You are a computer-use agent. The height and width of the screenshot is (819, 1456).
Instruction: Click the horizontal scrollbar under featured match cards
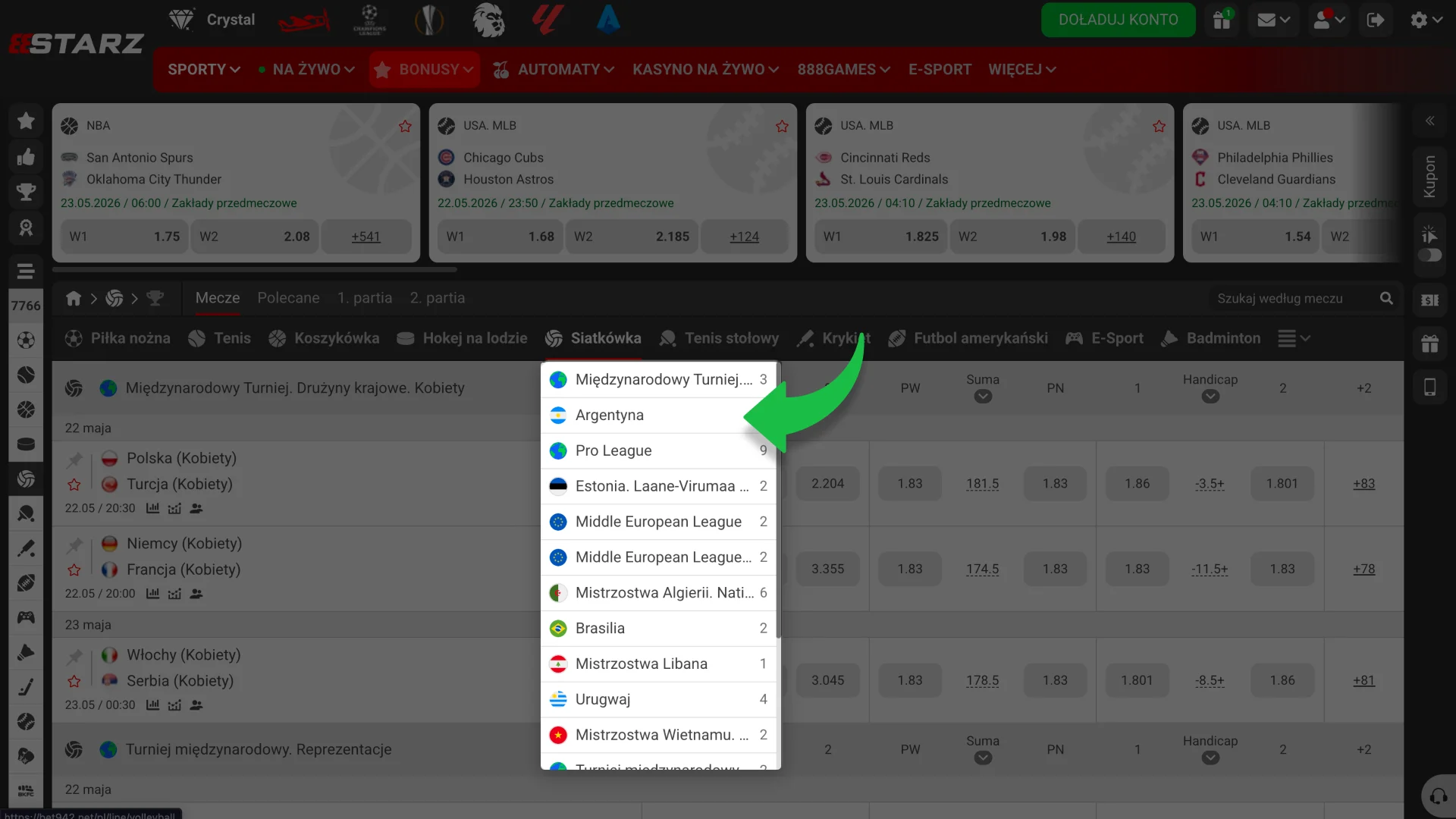pyautogui.click(x=255, y=269)
